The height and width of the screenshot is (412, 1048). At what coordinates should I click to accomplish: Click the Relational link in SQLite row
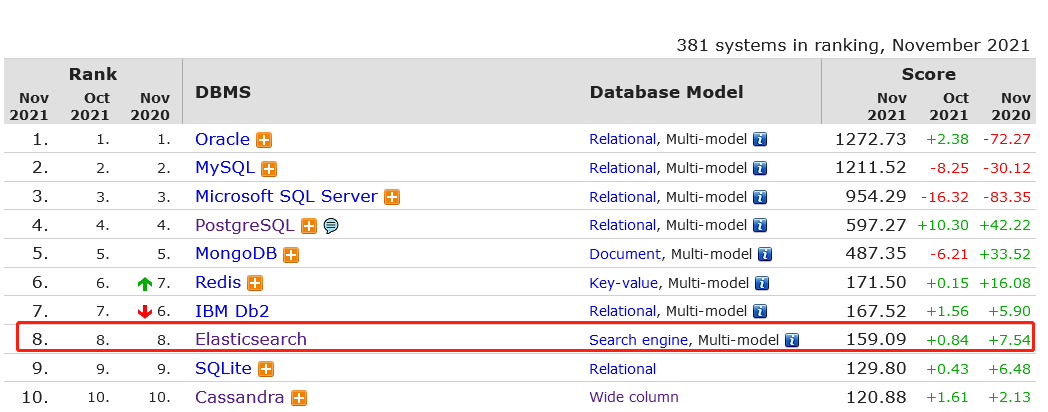coord(622,369)
